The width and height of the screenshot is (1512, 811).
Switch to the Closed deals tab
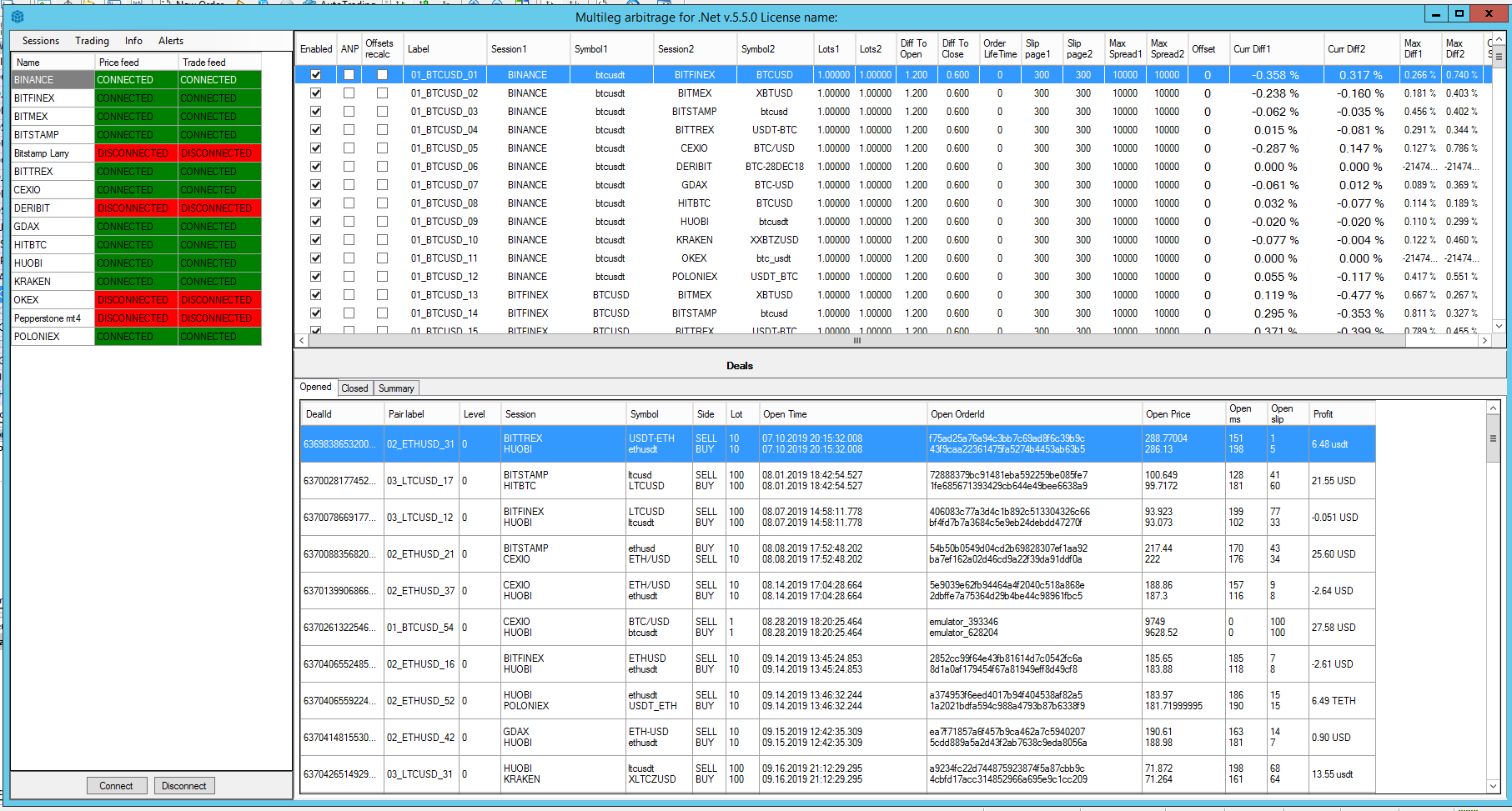pyautogui.click(x=354, y=388)
